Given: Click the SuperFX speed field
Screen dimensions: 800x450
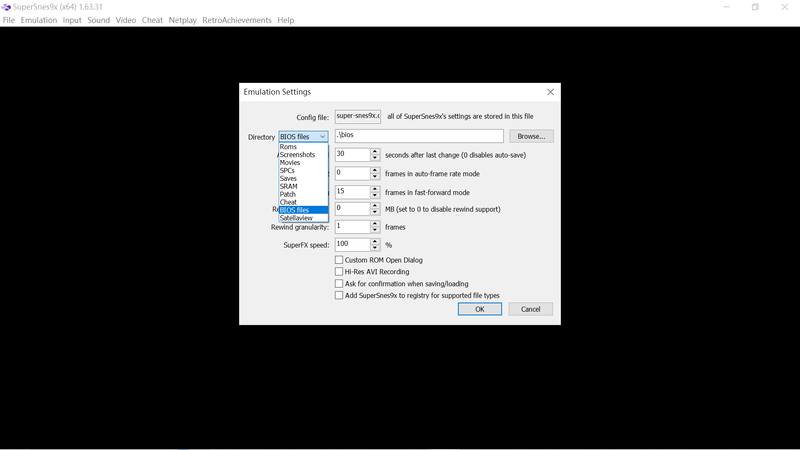Looking at the screenshot, I should click(x=352, y=244).
